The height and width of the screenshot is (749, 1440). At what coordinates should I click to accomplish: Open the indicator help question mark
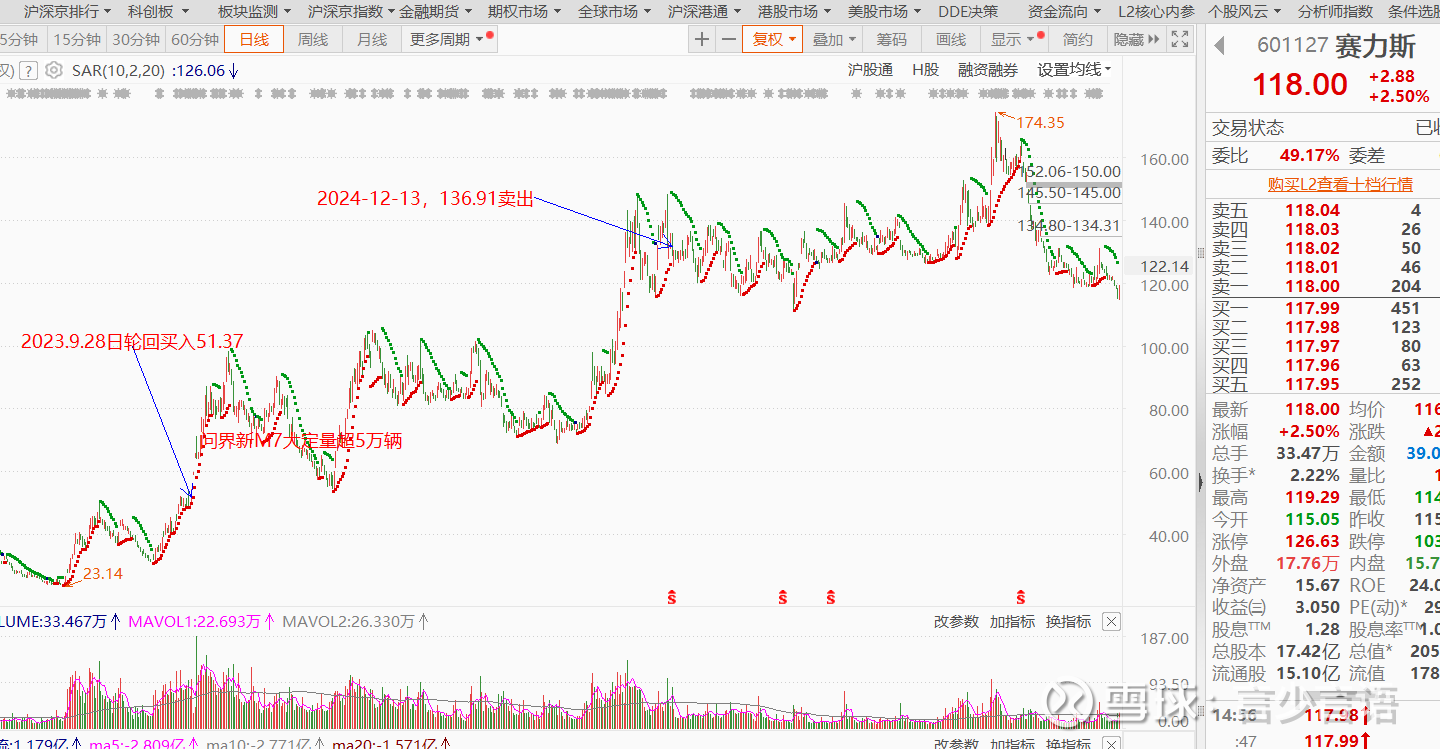[x=28, y=71]
